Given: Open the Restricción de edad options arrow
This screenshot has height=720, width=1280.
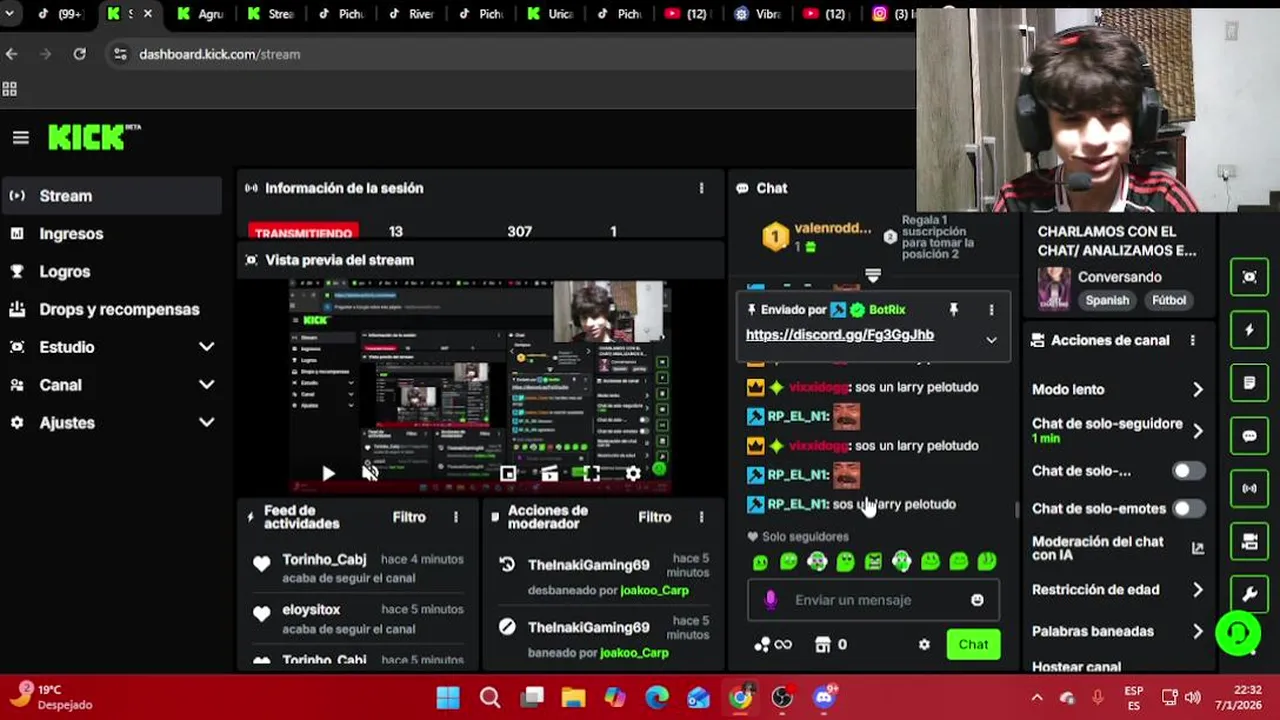Looking at the screenshot, I should [1198, 590].
